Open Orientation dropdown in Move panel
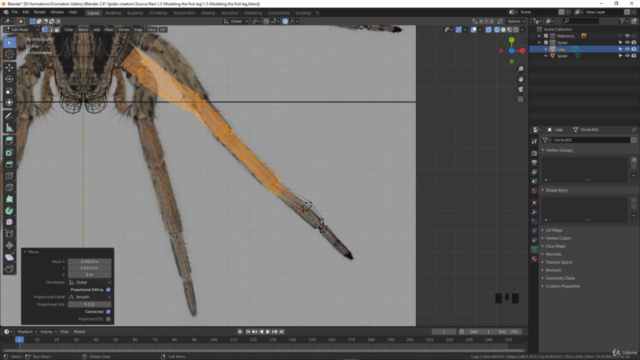 [89, 282]
